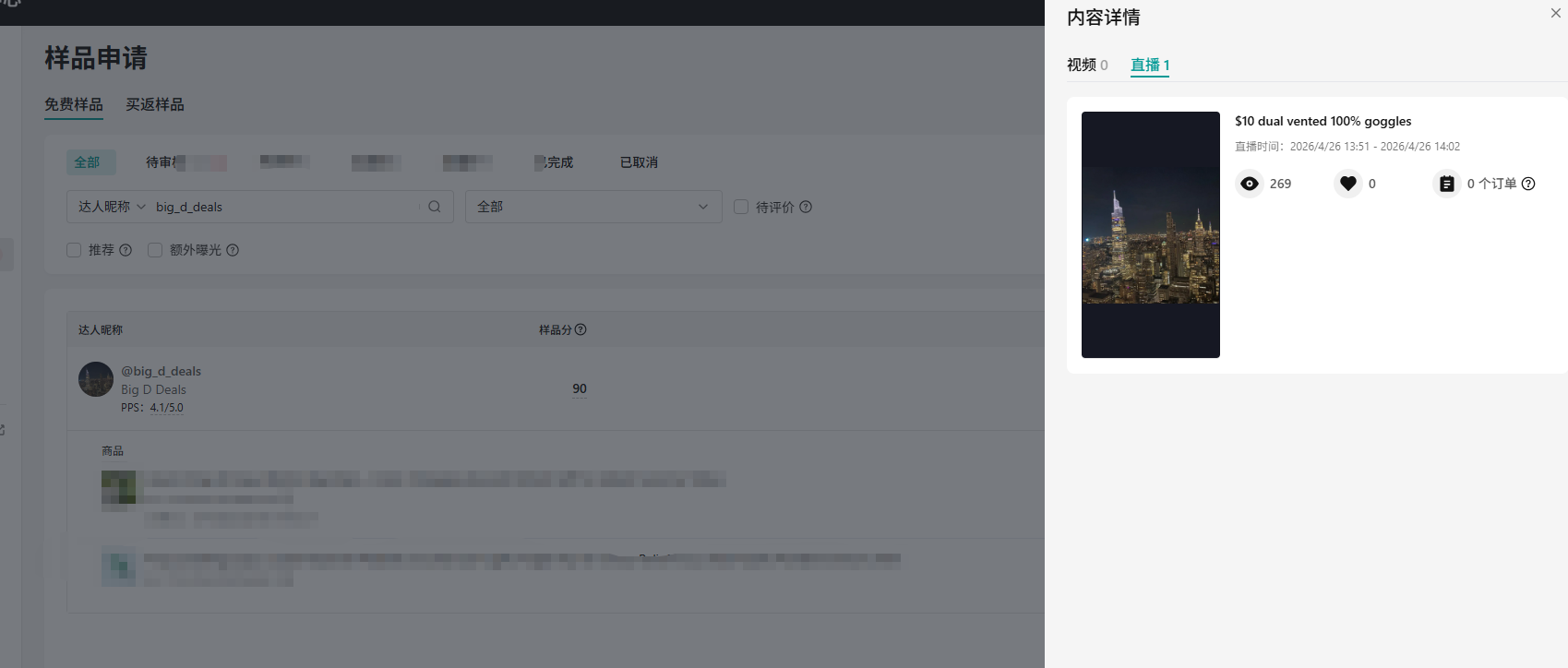1568x668 pixels.
Task: Open help icon beside 待评价
Action: point(806,207)
